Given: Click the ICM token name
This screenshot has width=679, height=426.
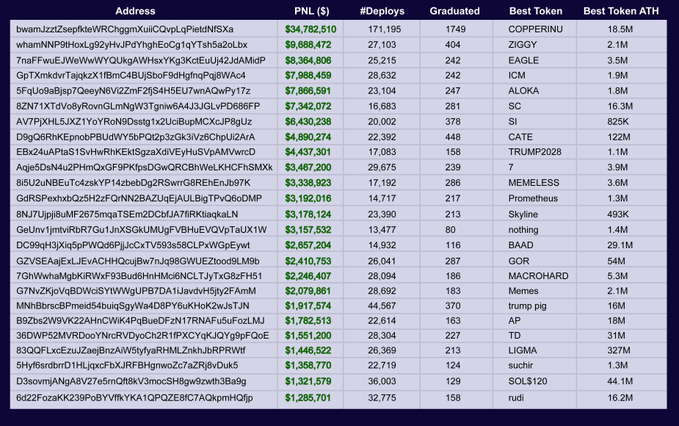Looking at the screenshot, I should click(517, 75).
